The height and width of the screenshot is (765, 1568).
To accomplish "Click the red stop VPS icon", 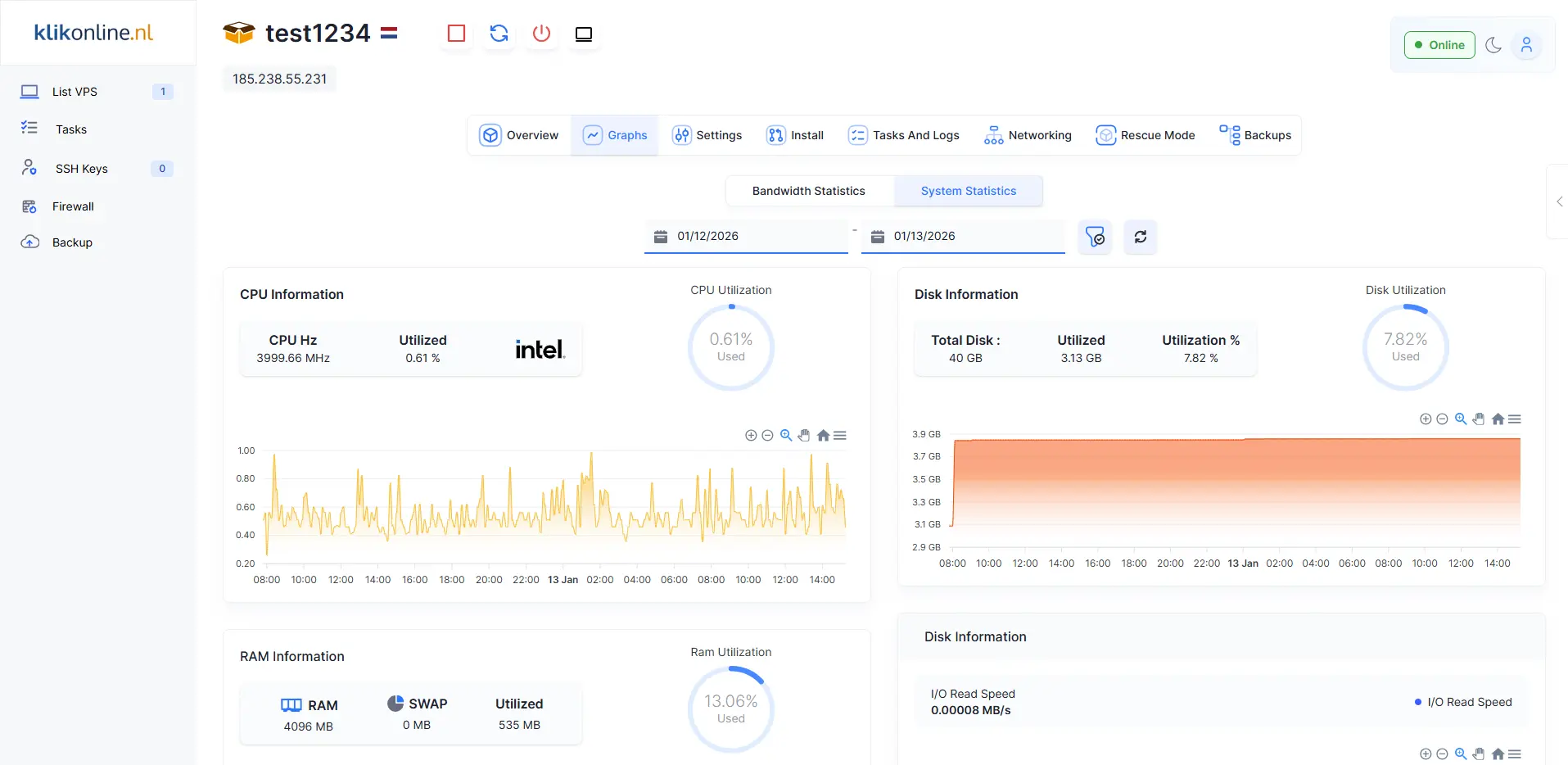I will coord(456,34).
